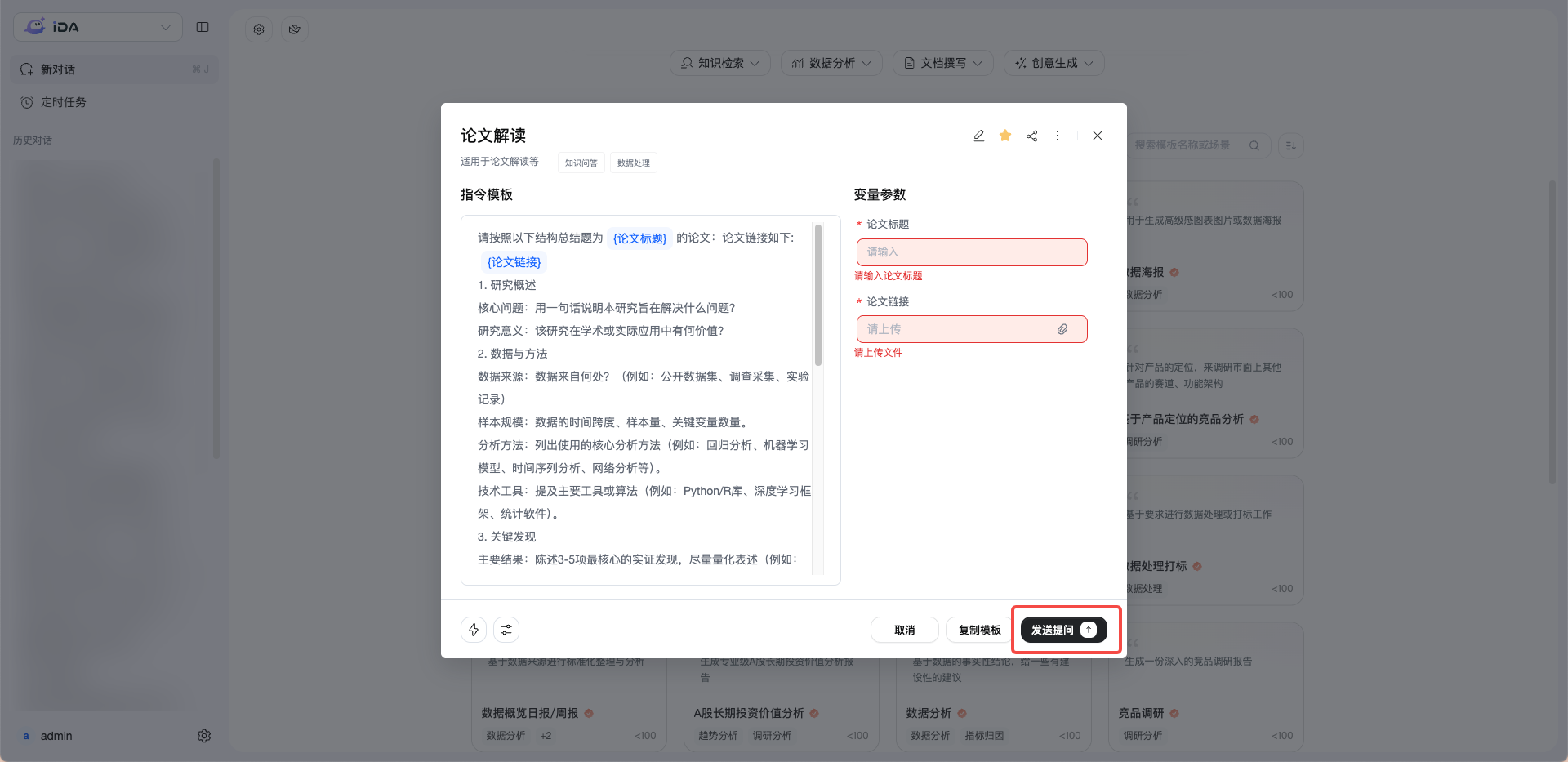Image resolution: width=1568 pixels, height=762 pixels.
Task: Click the 搜索模板名称或场景 search box
Action: point(1199,145)
